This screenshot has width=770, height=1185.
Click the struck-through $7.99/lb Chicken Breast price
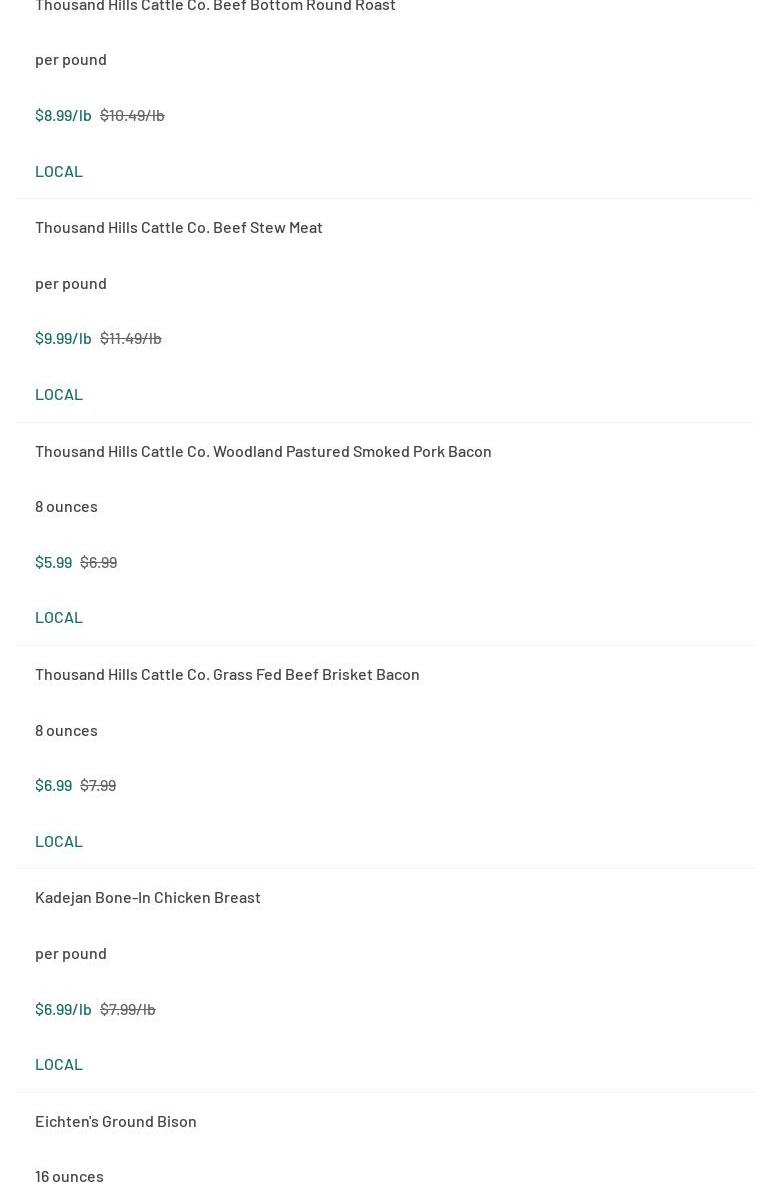127,1009
